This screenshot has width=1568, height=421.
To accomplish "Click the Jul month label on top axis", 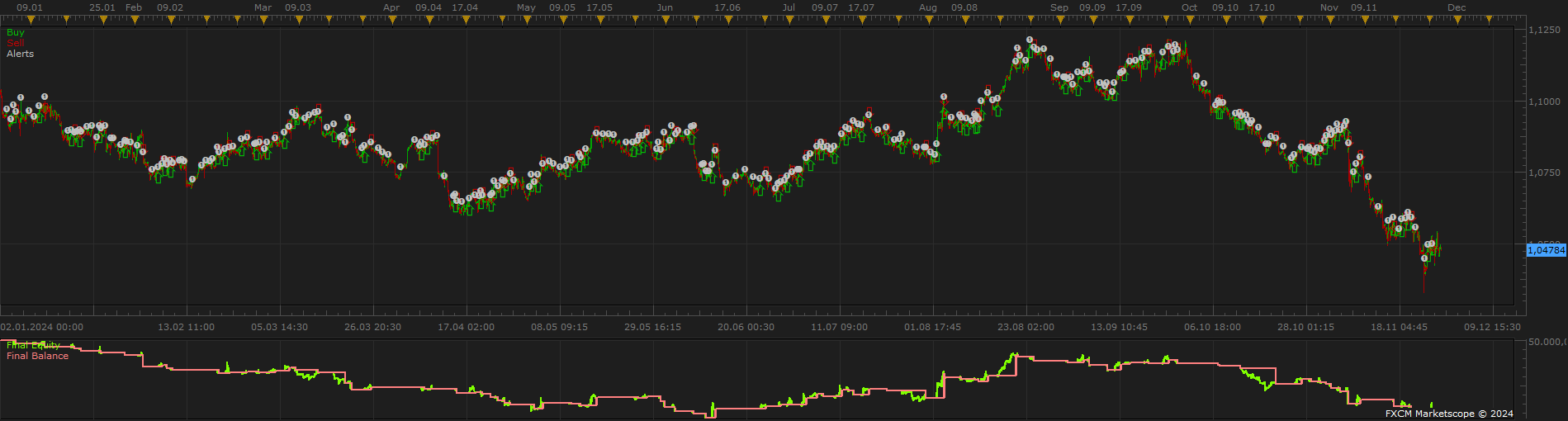I will [x=789, y=7].
